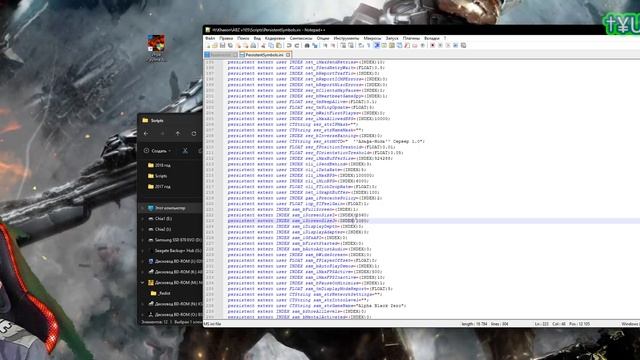Open Создать dropdown in Explorer window
This screenshot has width=640, height=360.
(158, 151)
